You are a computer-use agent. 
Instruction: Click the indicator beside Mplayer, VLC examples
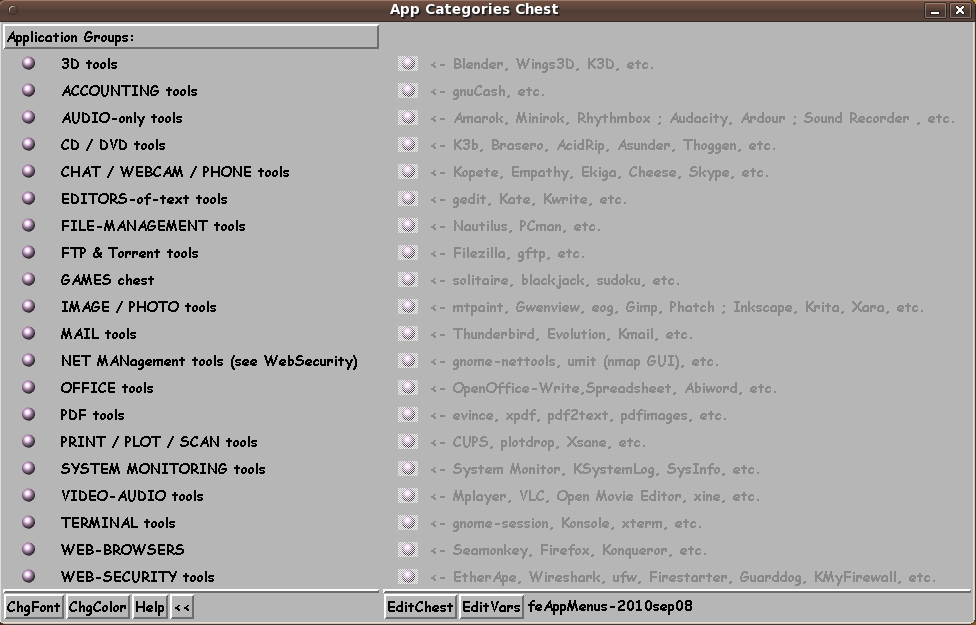[x=407, y=495]
